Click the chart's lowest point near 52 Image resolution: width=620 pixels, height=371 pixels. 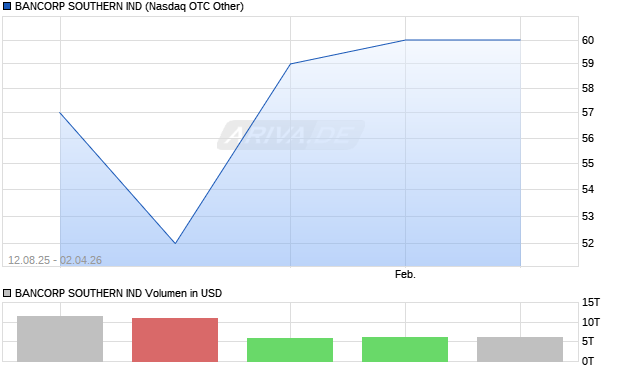(x=175, y=243)
